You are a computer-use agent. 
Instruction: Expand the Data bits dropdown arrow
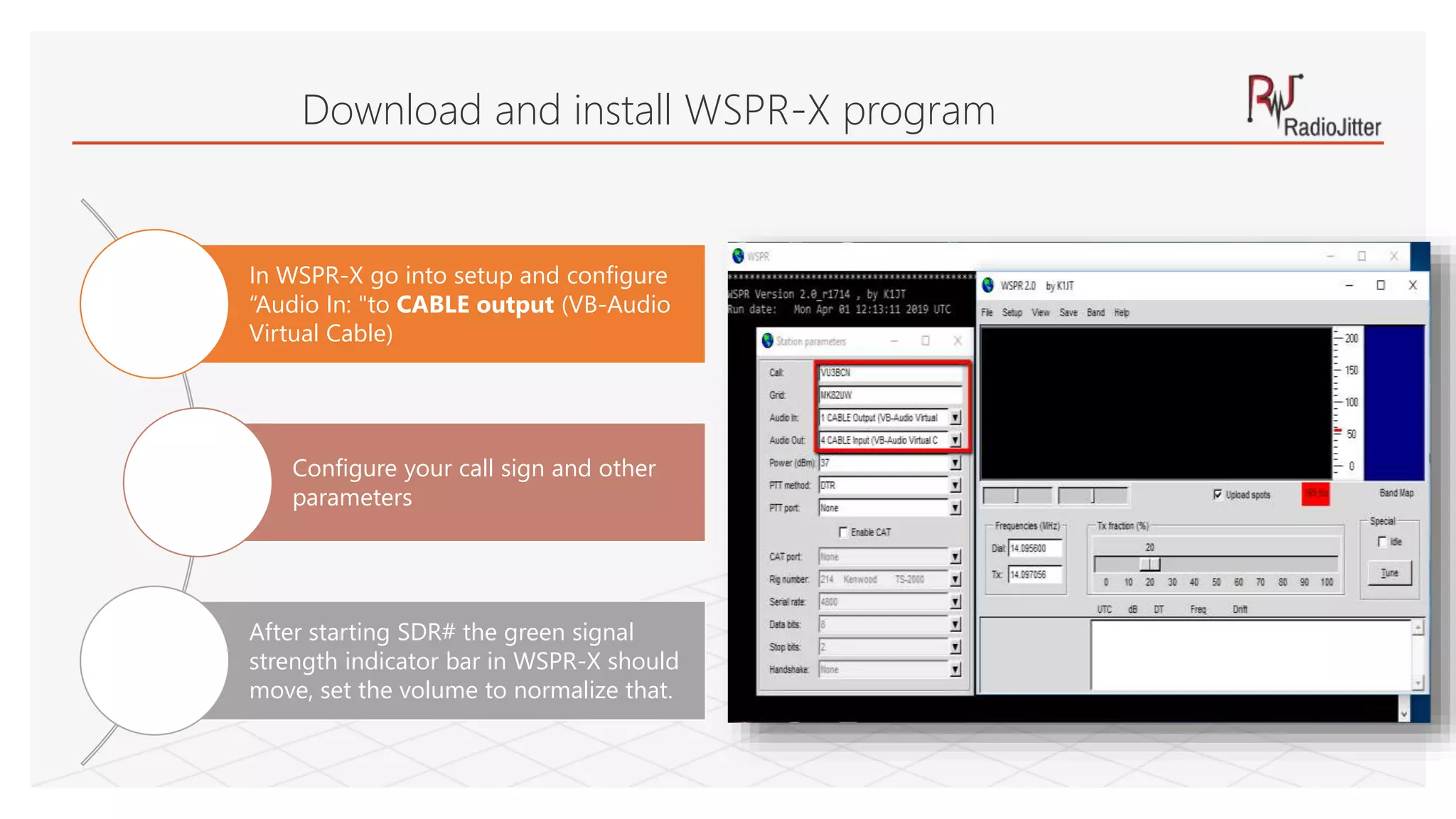coord(955,624)
